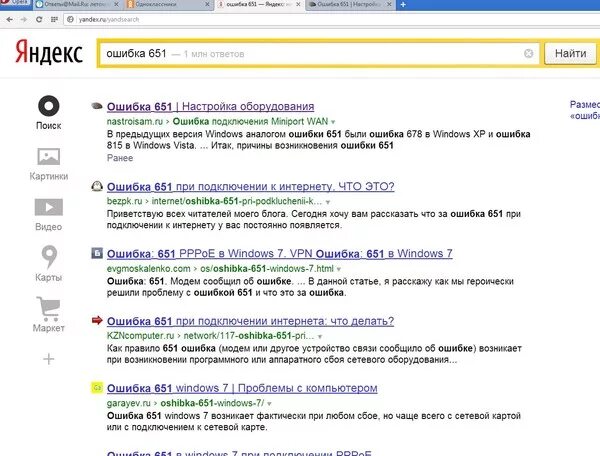The width and height of the screenshot is (600, 456).
Task: Open the Карты maps section
Action: tap(49, 264)
